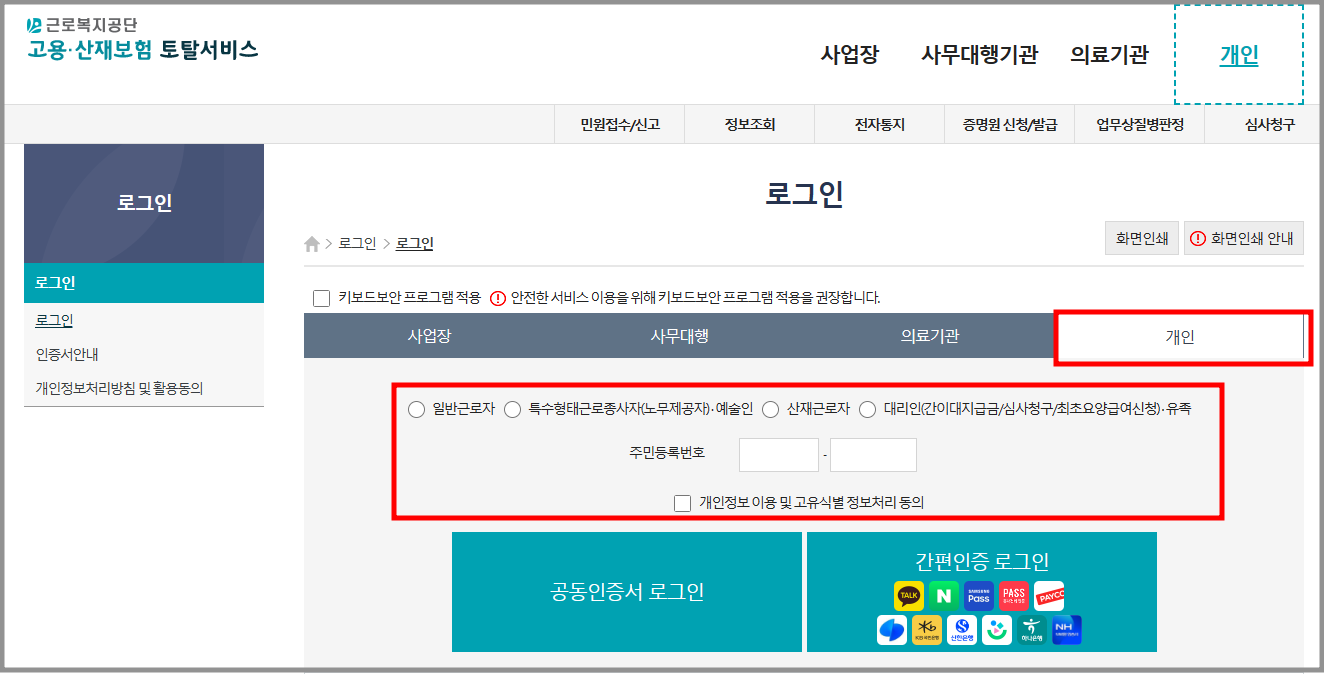1324x674 pixels.
Task: Click the 간편인증 로그인 heading button
Action: (x=982, y=562)
